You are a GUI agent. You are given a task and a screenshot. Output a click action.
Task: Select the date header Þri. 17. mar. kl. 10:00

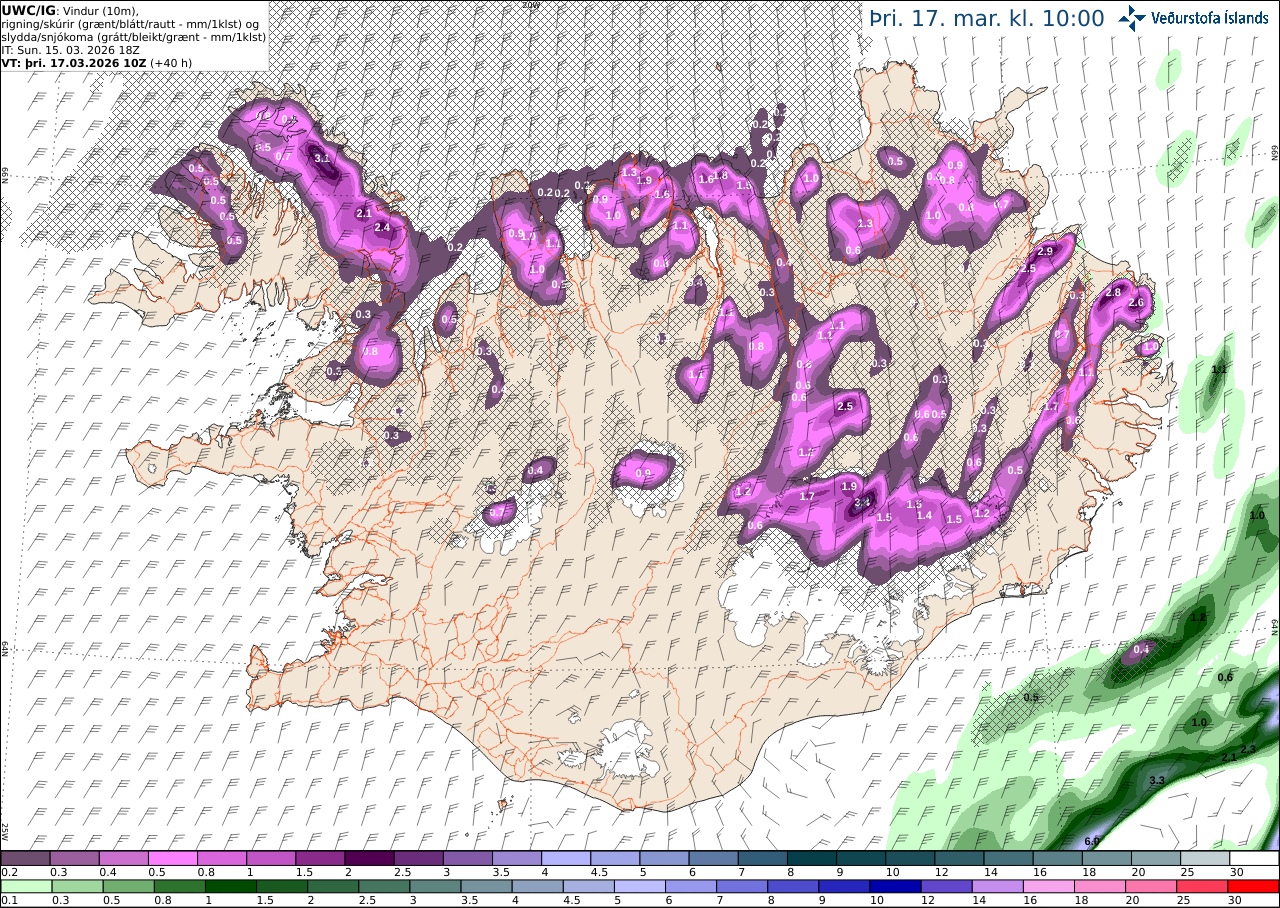[x=986, y=19]
